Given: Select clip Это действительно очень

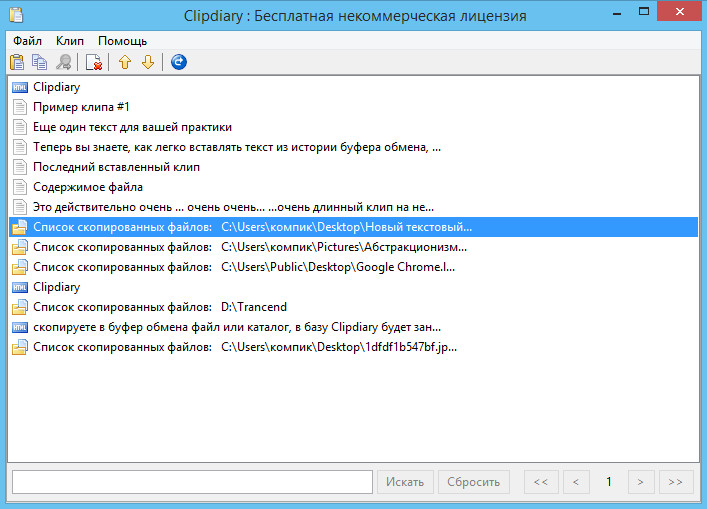Looking at the screenshot, I should (354, 207).
